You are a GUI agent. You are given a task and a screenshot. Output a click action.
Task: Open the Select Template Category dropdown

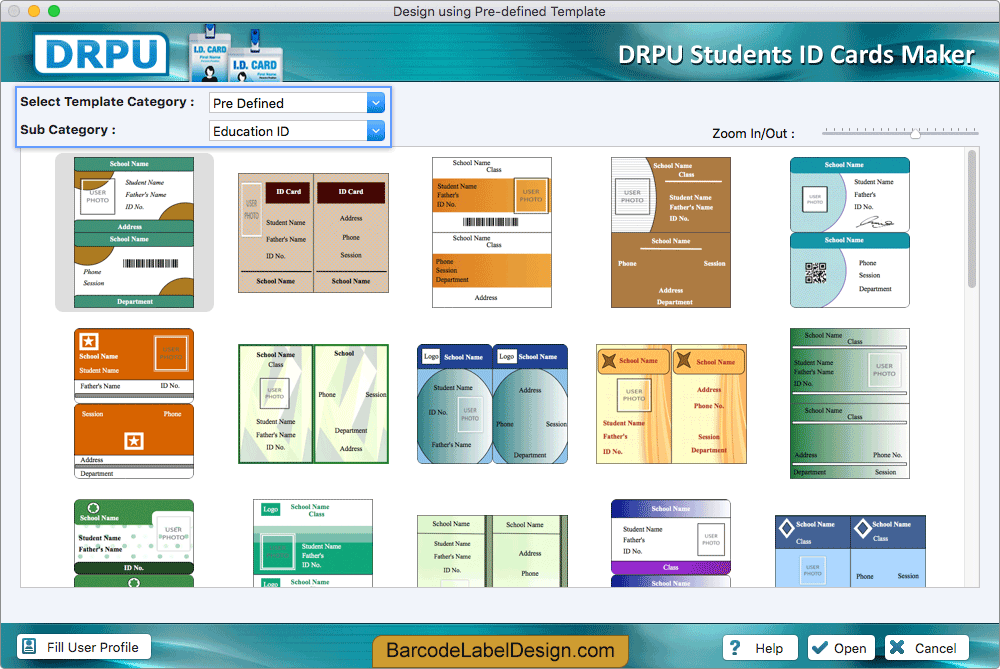pos(376,103)
